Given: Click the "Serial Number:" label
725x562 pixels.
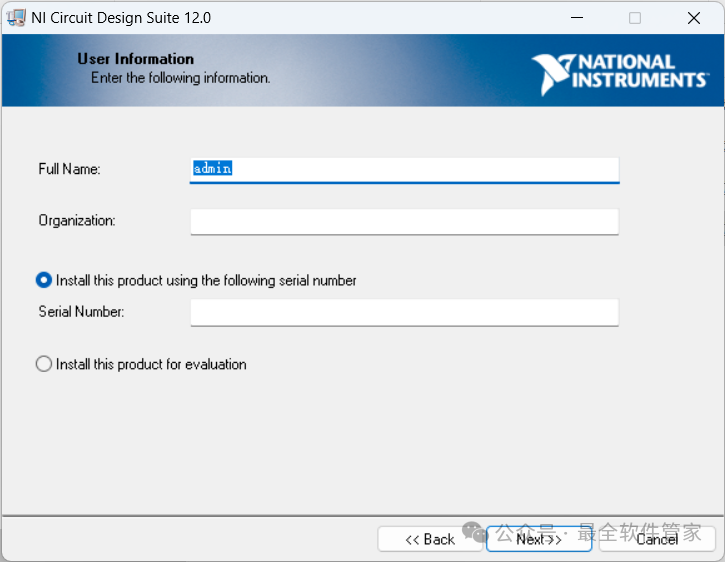Looking at the screenshot, I should (x=81, y=311).
